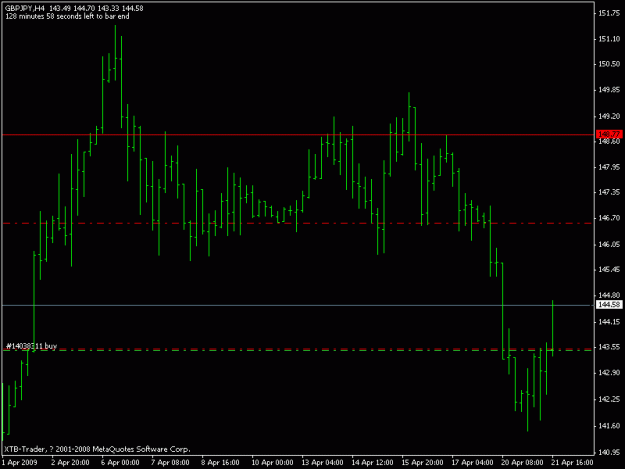Click the XTB-Trader MetaQuotes copyright text
Screen dimensions: 625x469
pos(97,449)
